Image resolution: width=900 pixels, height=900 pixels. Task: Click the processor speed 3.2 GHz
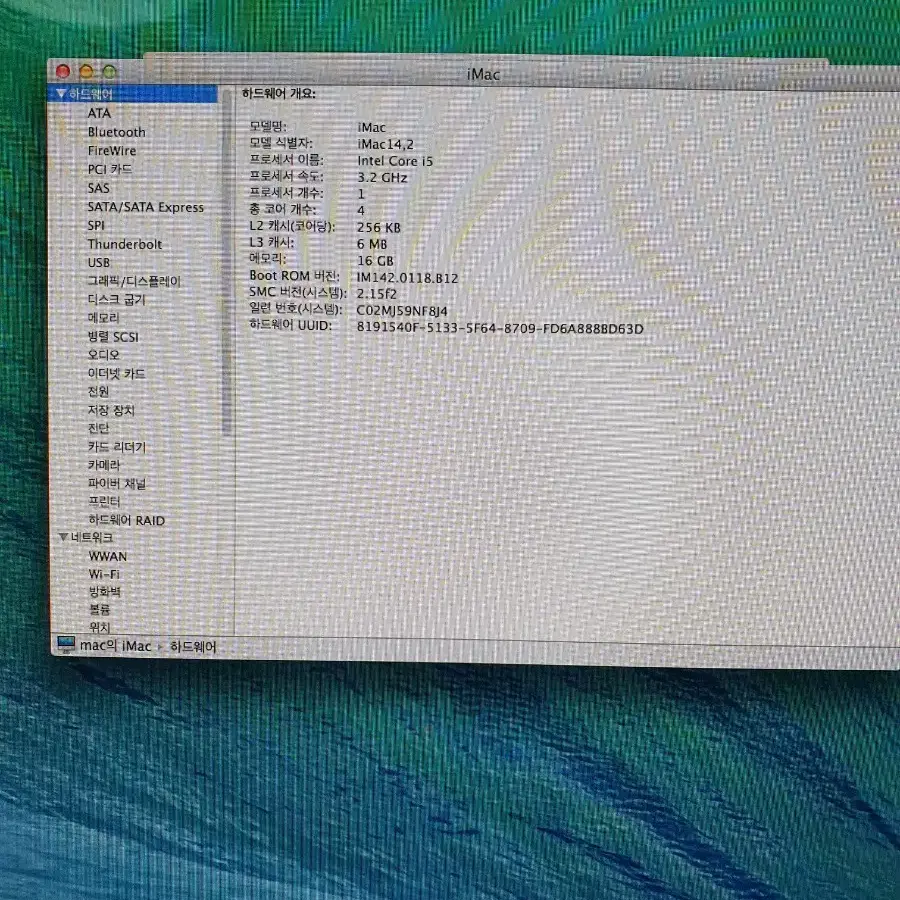pyautogui.click(x=382, y=178)
